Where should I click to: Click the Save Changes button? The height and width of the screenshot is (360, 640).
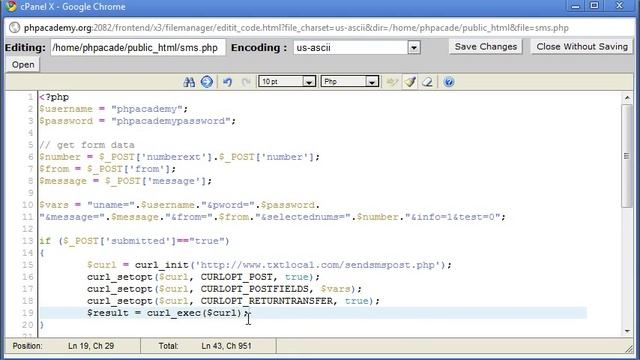click(x=486, y=47)
